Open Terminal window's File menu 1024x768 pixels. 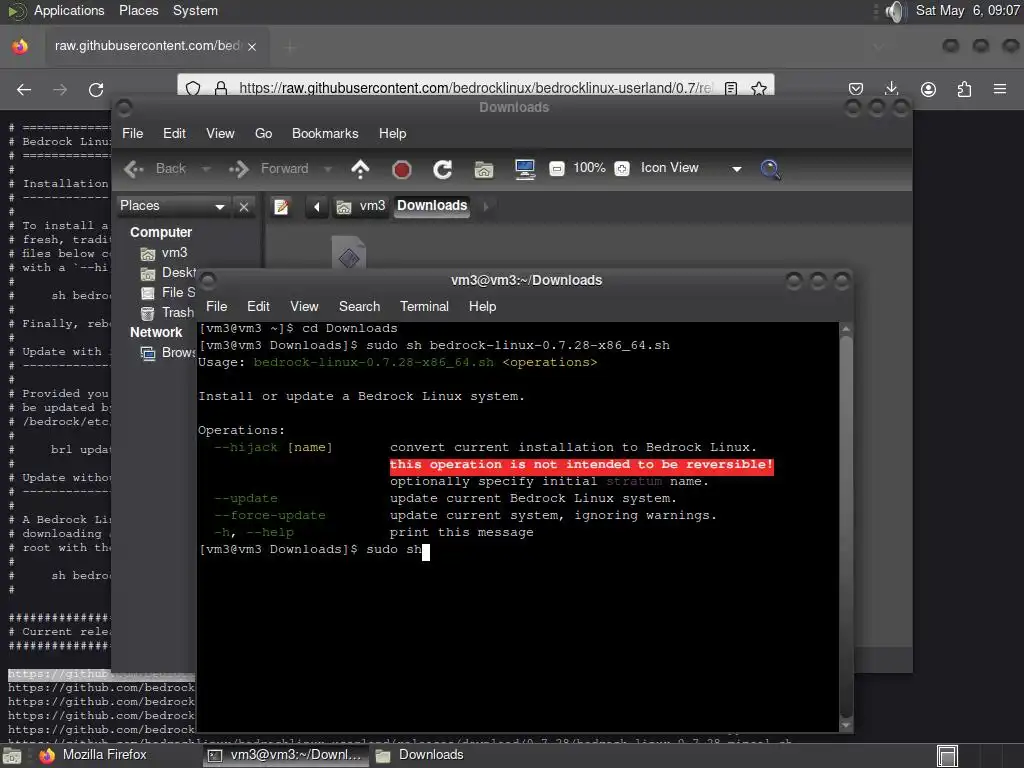(217, 306)
